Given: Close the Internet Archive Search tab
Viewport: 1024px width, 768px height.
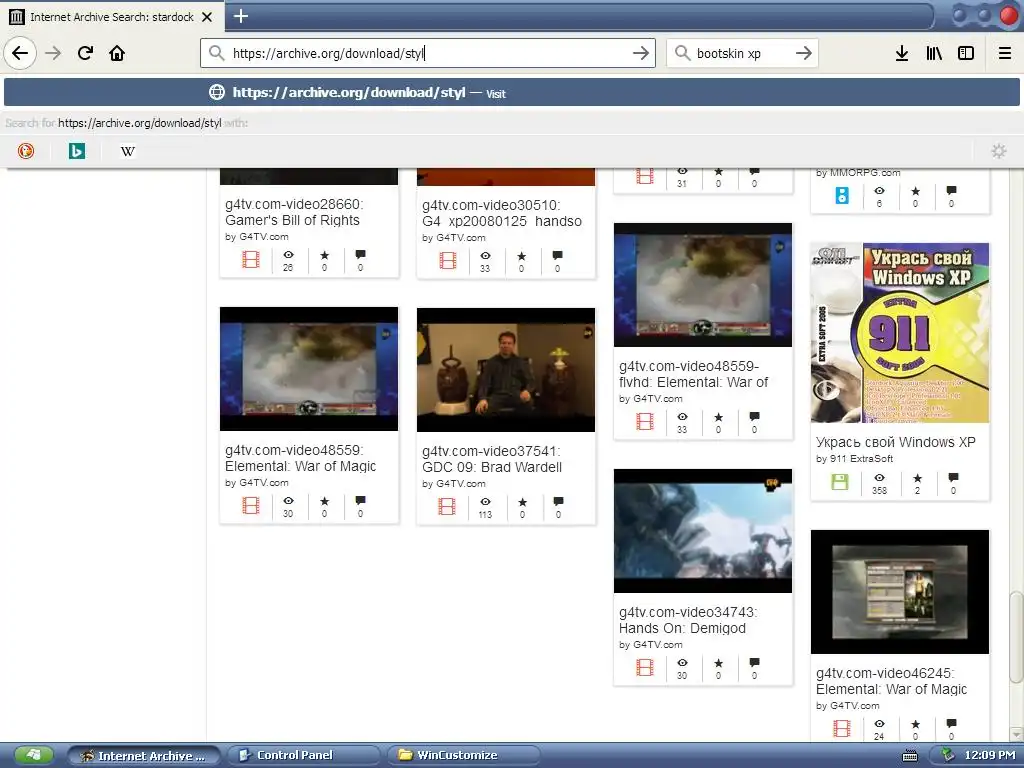Looking at the screenshot, I should click(207, 17).
